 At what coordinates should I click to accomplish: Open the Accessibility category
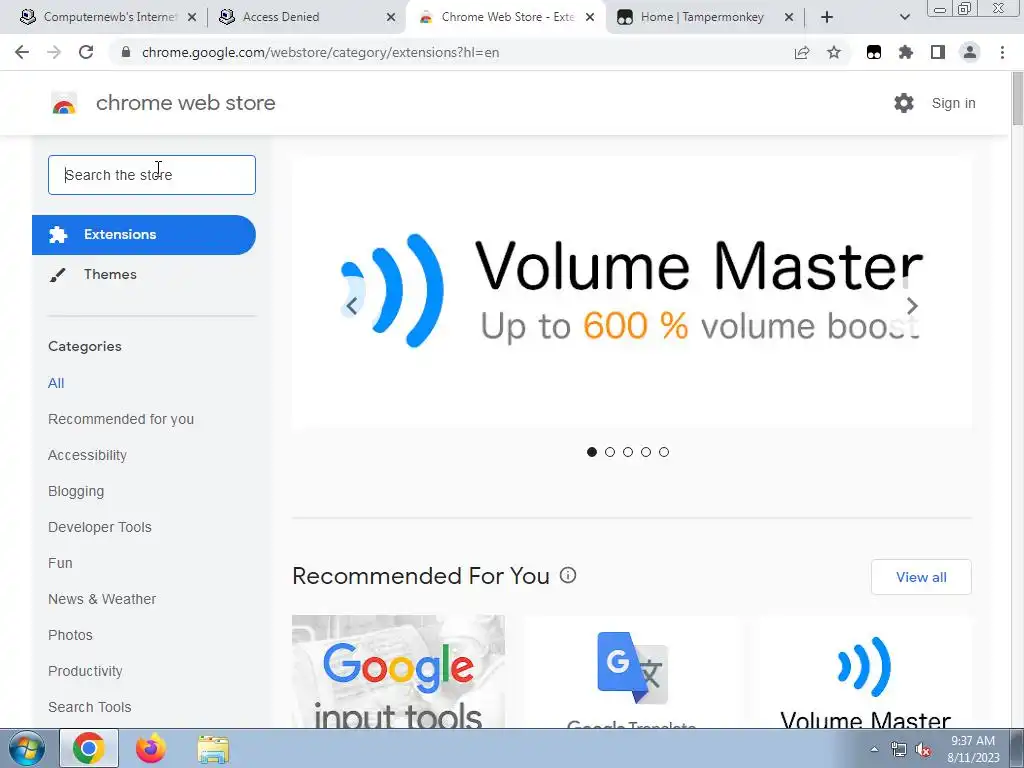pyautogui.click(x=88, y=455)
